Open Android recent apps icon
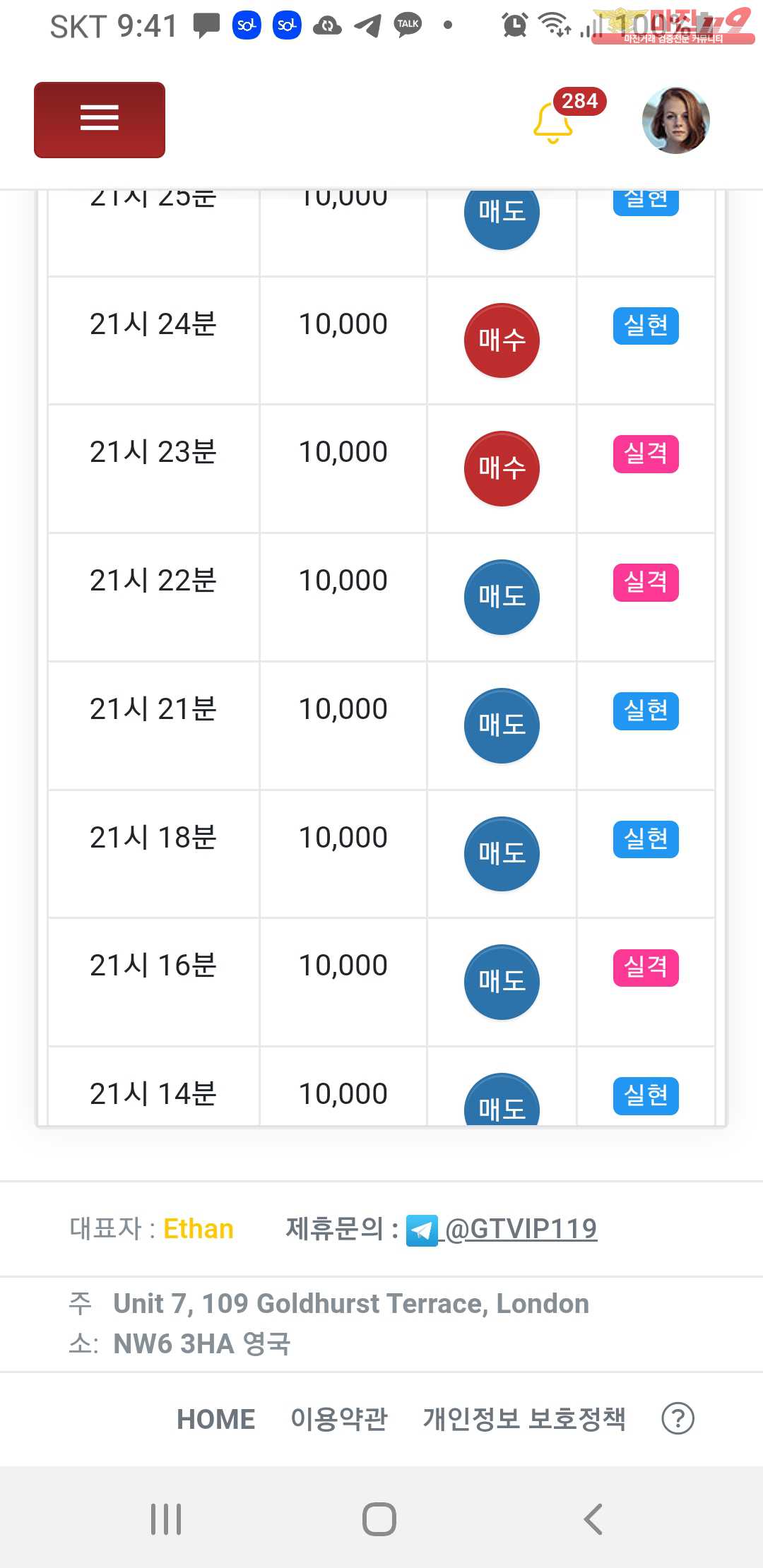 click(166, 1519)
